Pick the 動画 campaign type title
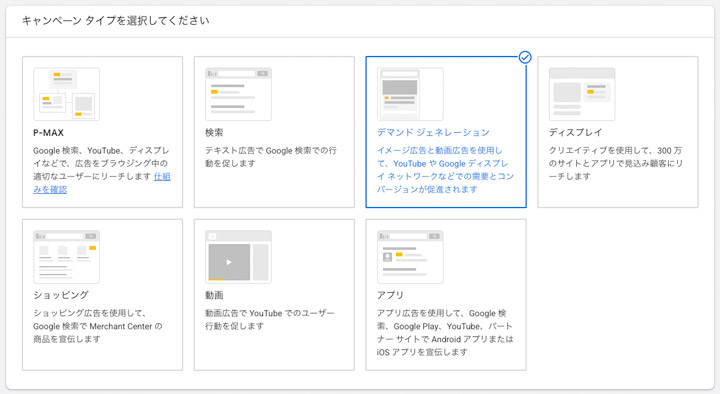 point(214,295)
